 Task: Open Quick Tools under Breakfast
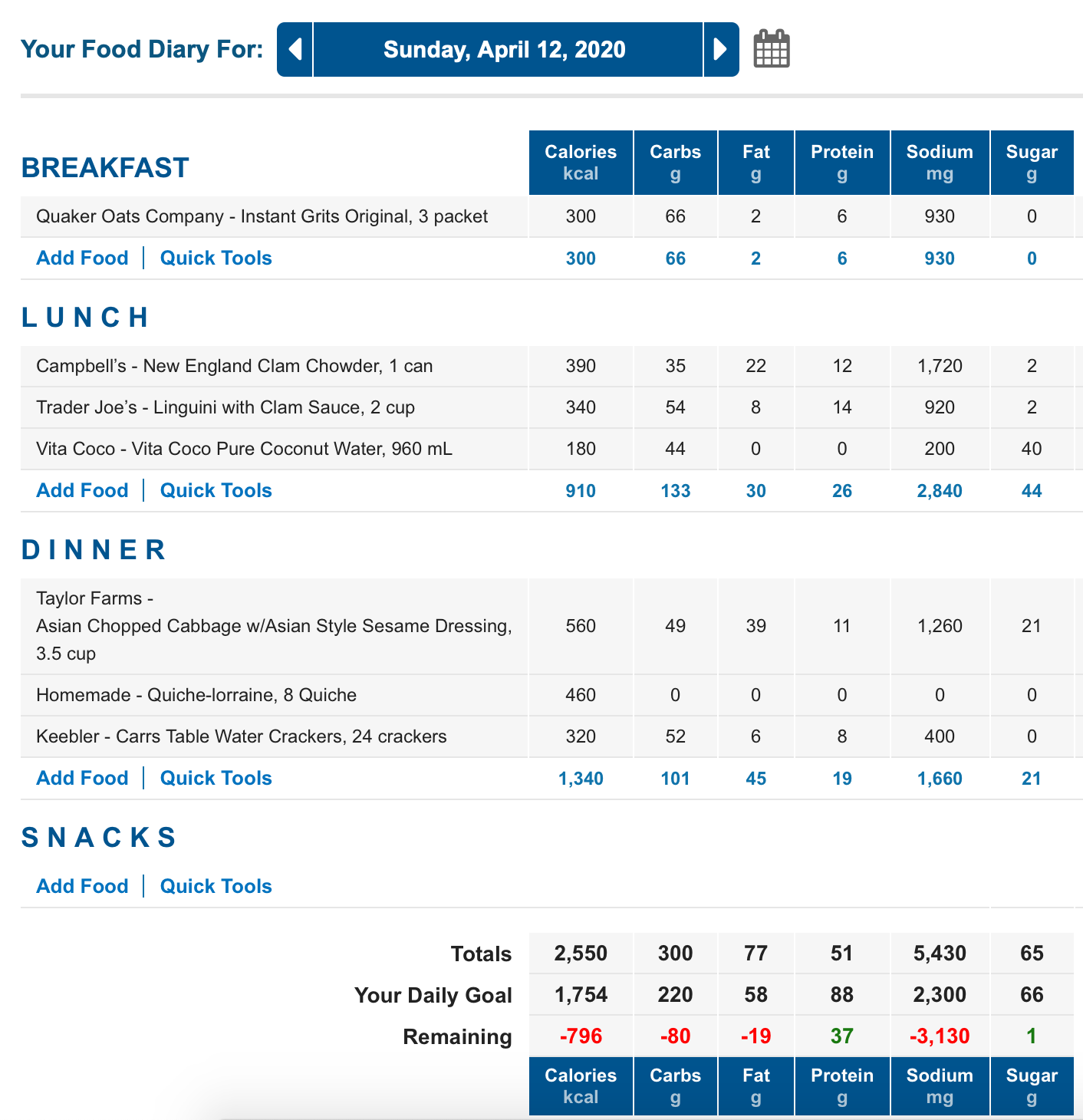(x=216, y=258)
